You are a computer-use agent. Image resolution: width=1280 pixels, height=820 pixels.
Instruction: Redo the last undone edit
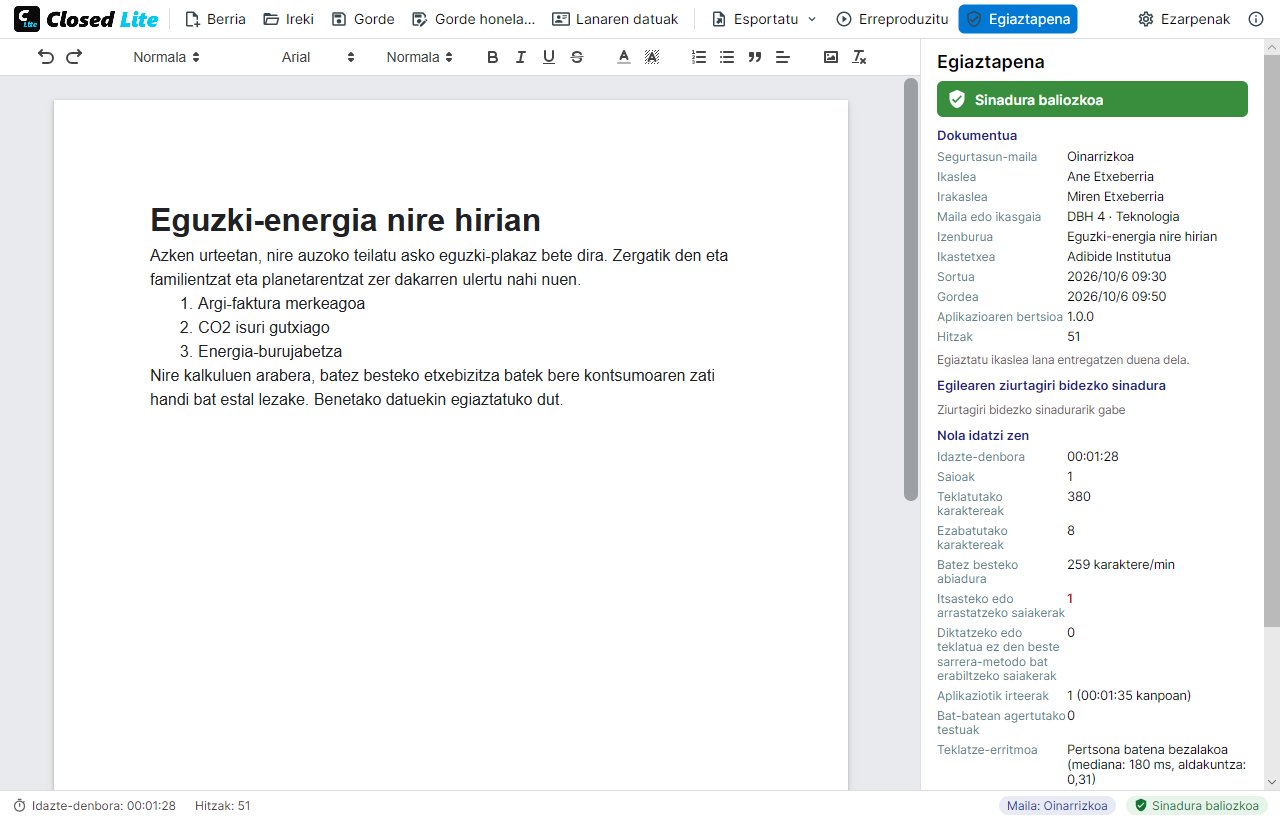tap(74, 57)
